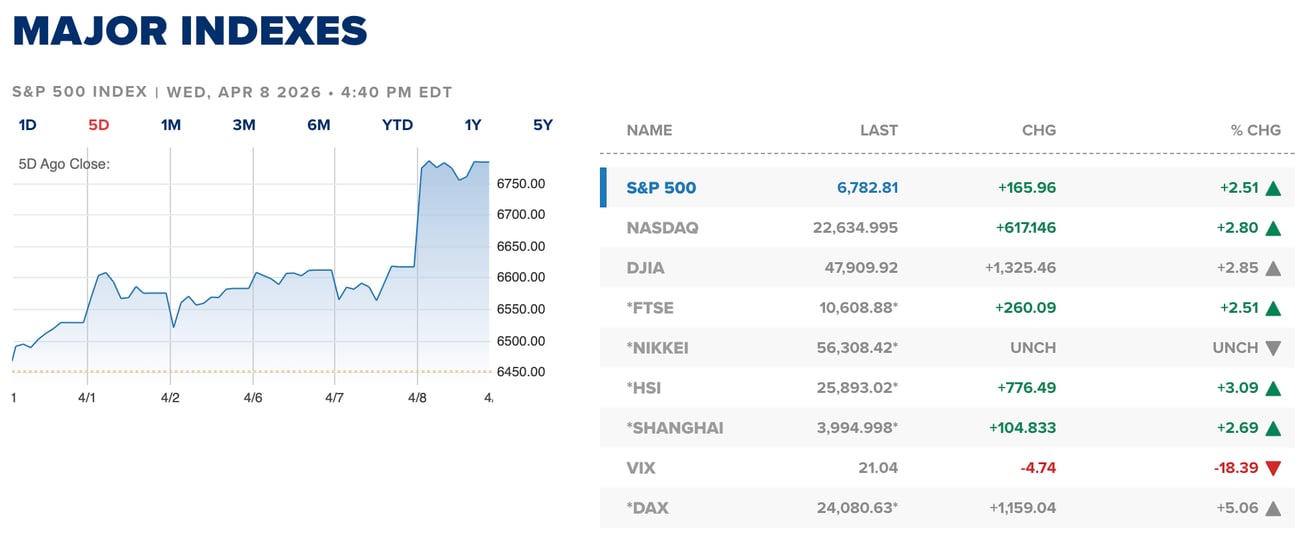Click the gray up arrow beside DAX
This screenshot has height=547, width=1300.
pyautogui.click(x=1273, y=508)
